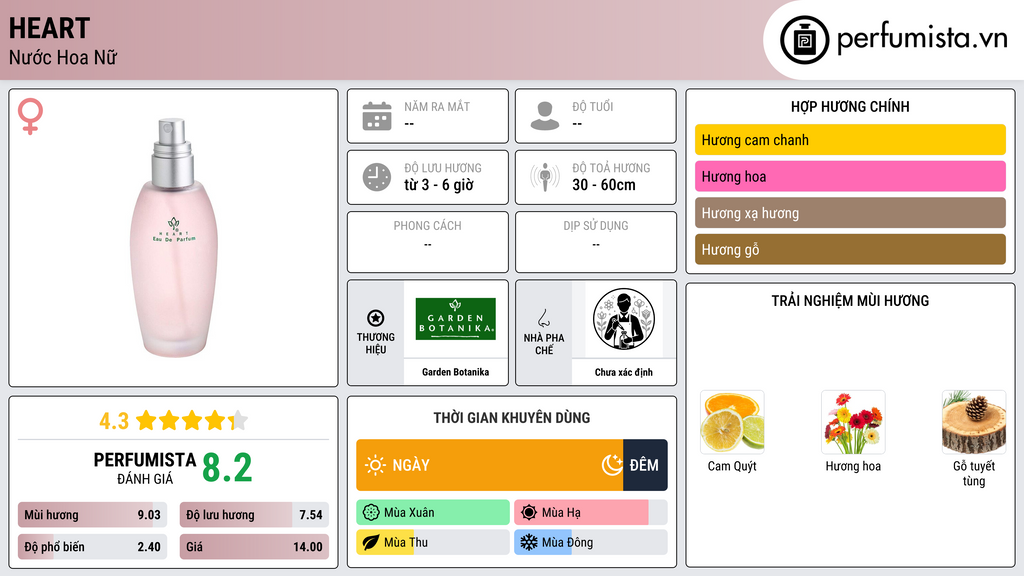Viewport: 1024px width, 576px height.
Task: Click the Mùi hương 9.03 score bar
Action: click(x=93, y=515)
